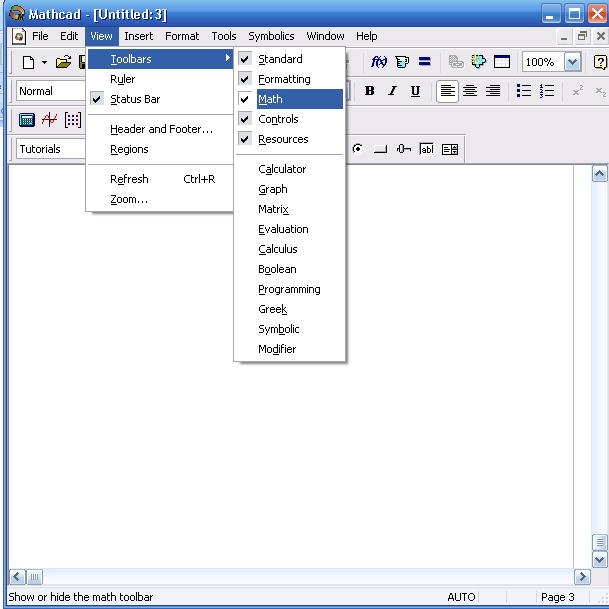Hide the Math toolbar
This screenshot has width=609, height=609.
(289, 99)
